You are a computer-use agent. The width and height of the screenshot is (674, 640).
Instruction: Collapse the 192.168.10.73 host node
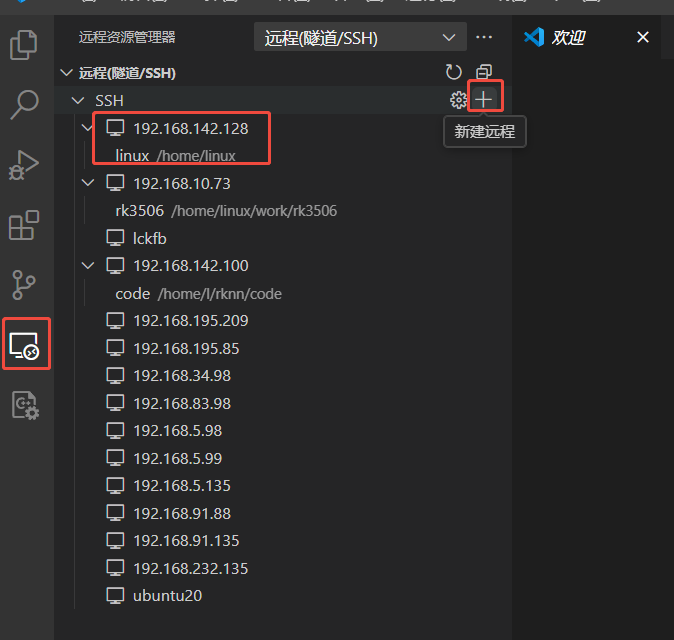[89, 183]
